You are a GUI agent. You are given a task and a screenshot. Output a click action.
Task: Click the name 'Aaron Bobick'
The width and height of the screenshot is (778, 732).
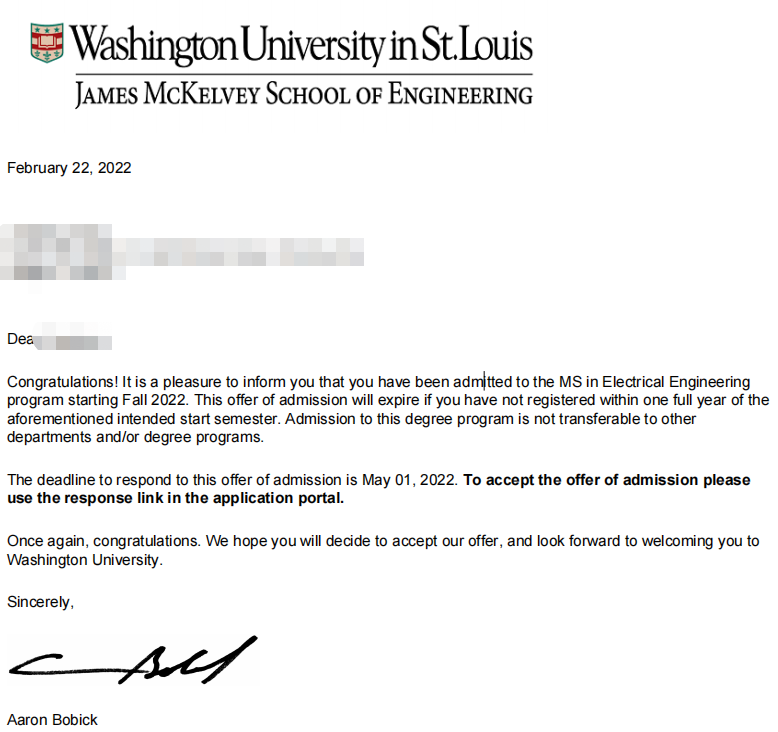click(x=52, y=720)
